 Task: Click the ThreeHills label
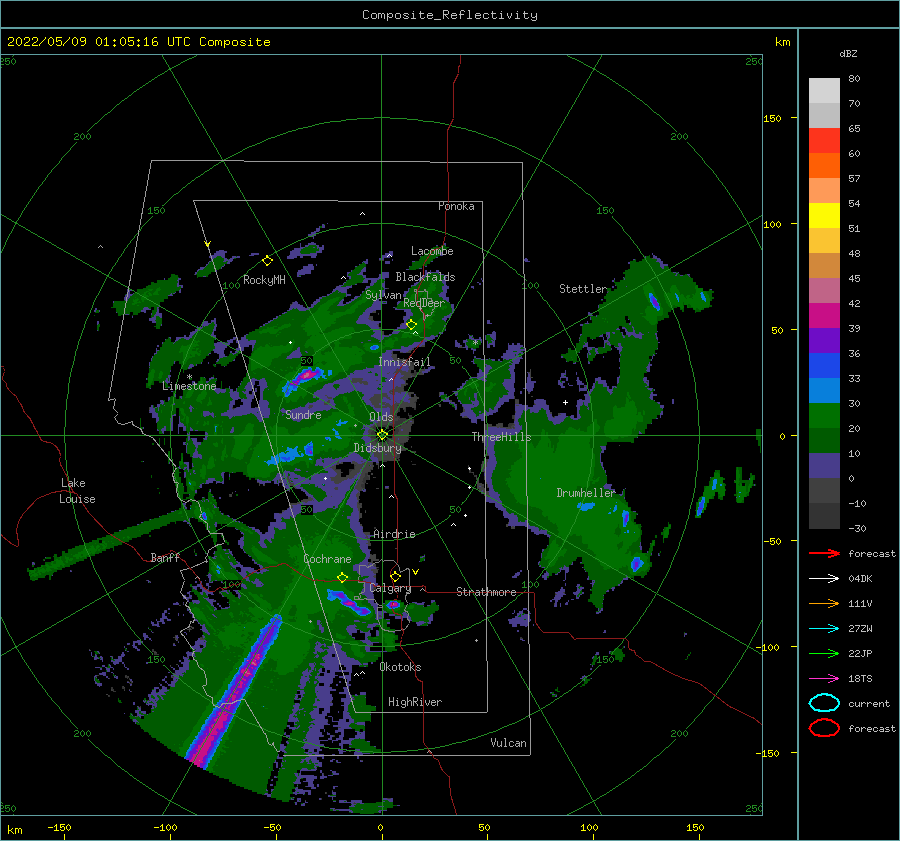tap(501, 437)
